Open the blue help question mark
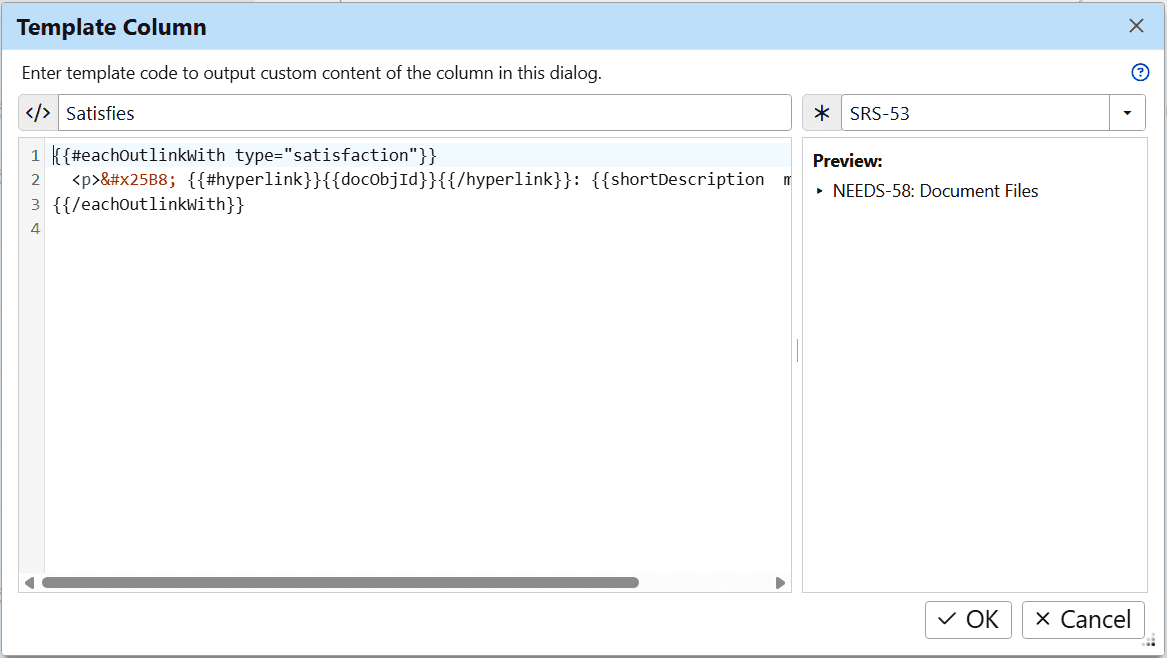This screenshot has width=1167, height=658. pos(1140,72)
